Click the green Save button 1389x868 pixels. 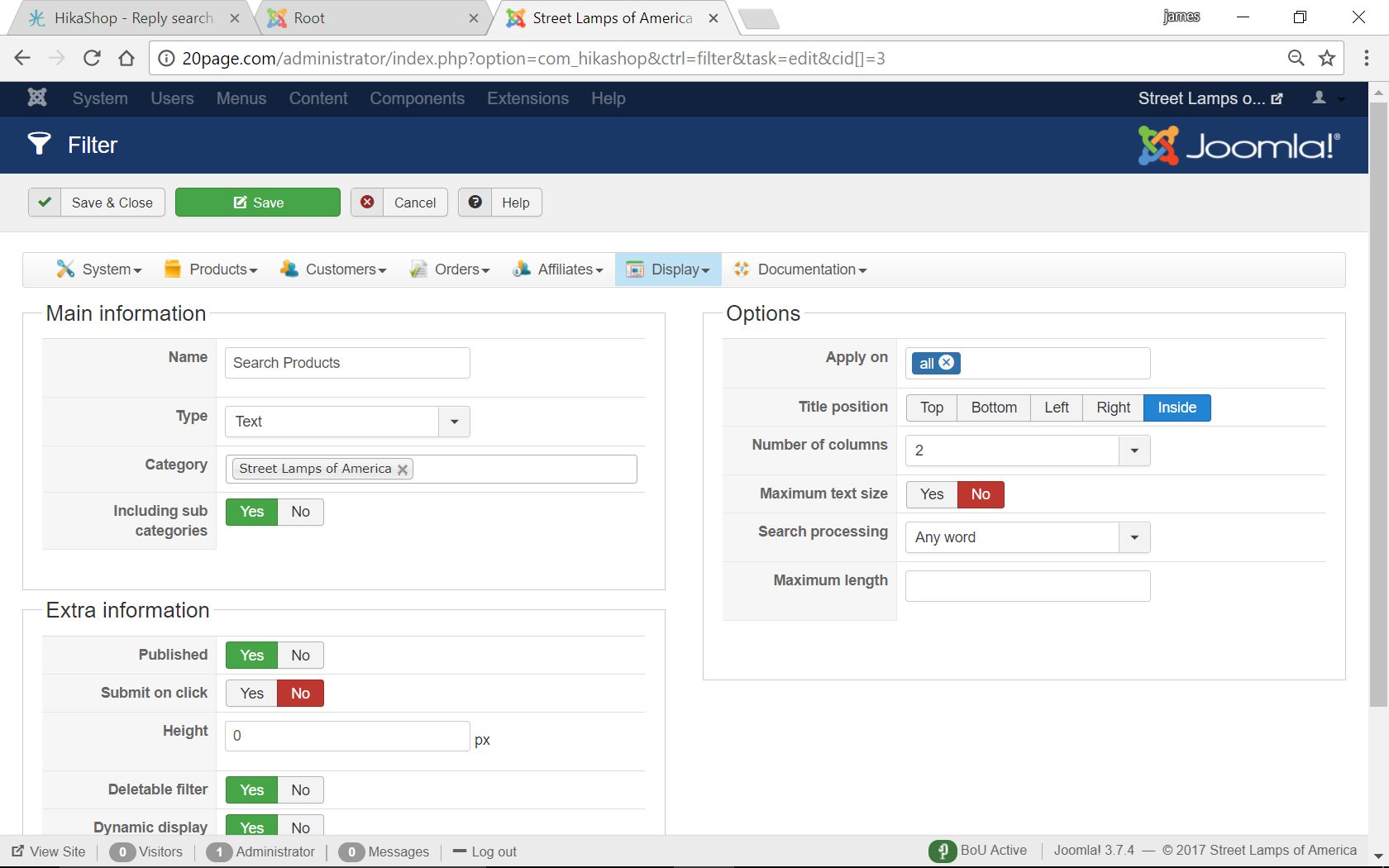[258, 203]
